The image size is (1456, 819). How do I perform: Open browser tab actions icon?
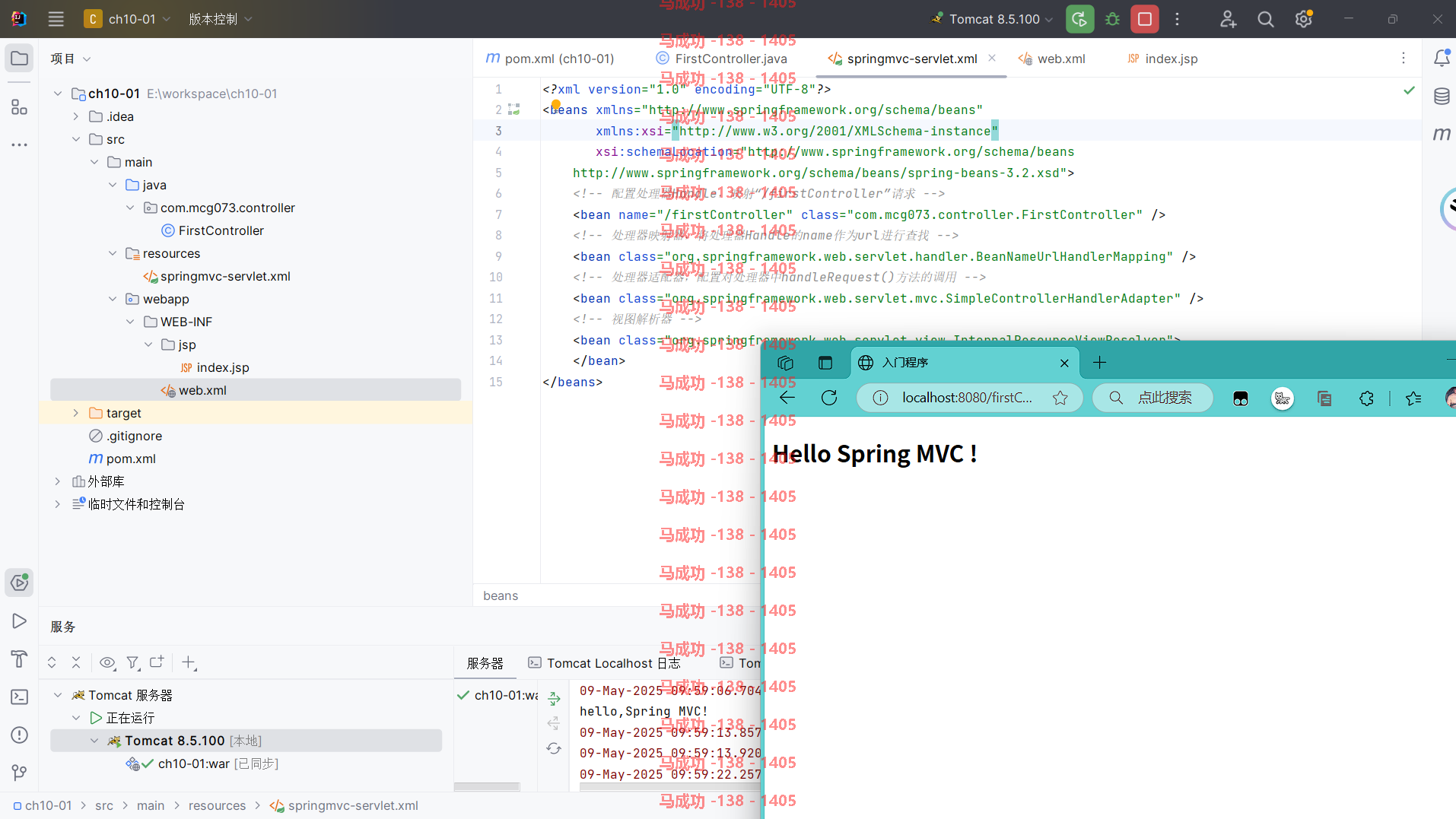[825, 363]
